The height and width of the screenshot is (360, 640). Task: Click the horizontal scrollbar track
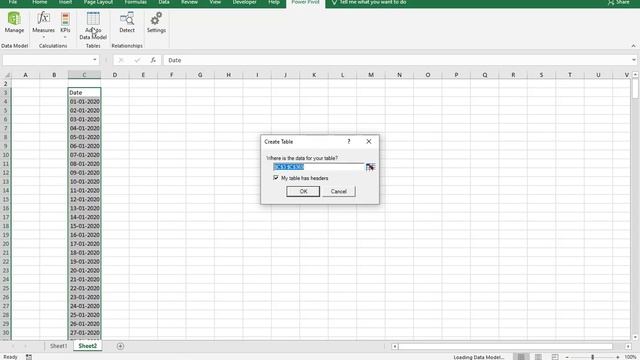coord(506,347)
